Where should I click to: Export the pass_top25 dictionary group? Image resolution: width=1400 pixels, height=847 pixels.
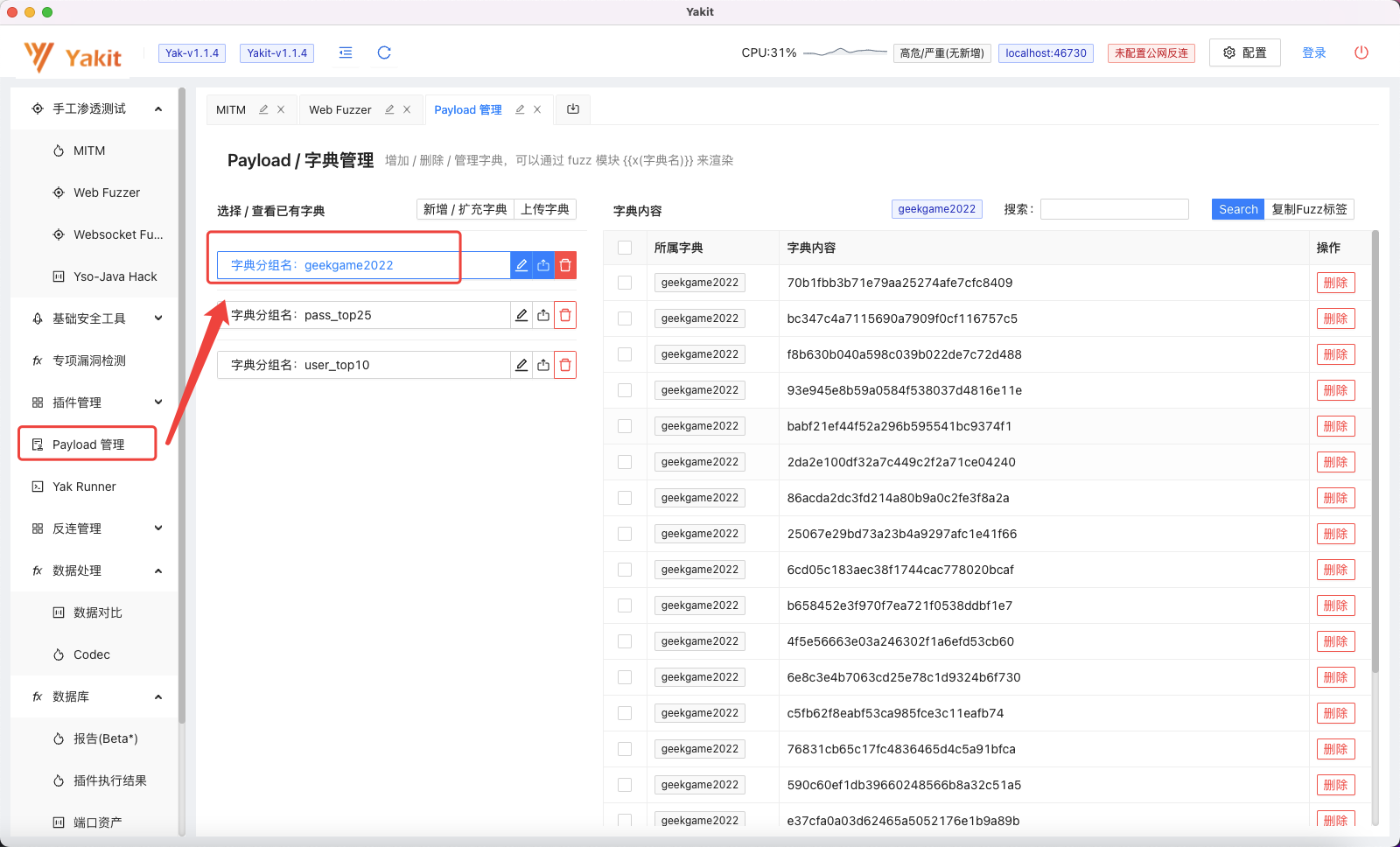tap(543, 315)
